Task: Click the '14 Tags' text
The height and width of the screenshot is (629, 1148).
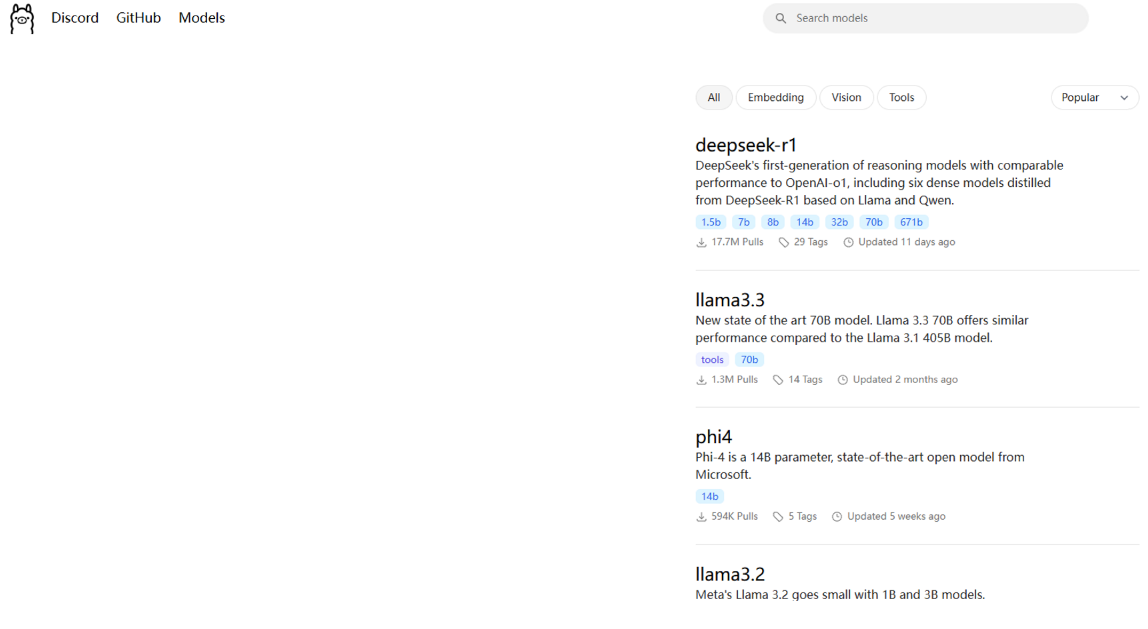Action: (x=805, y=379)
